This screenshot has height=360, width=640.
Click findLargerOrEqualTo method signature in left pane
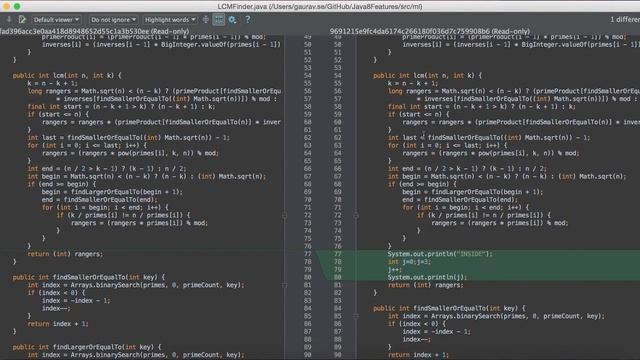(87, 347)
